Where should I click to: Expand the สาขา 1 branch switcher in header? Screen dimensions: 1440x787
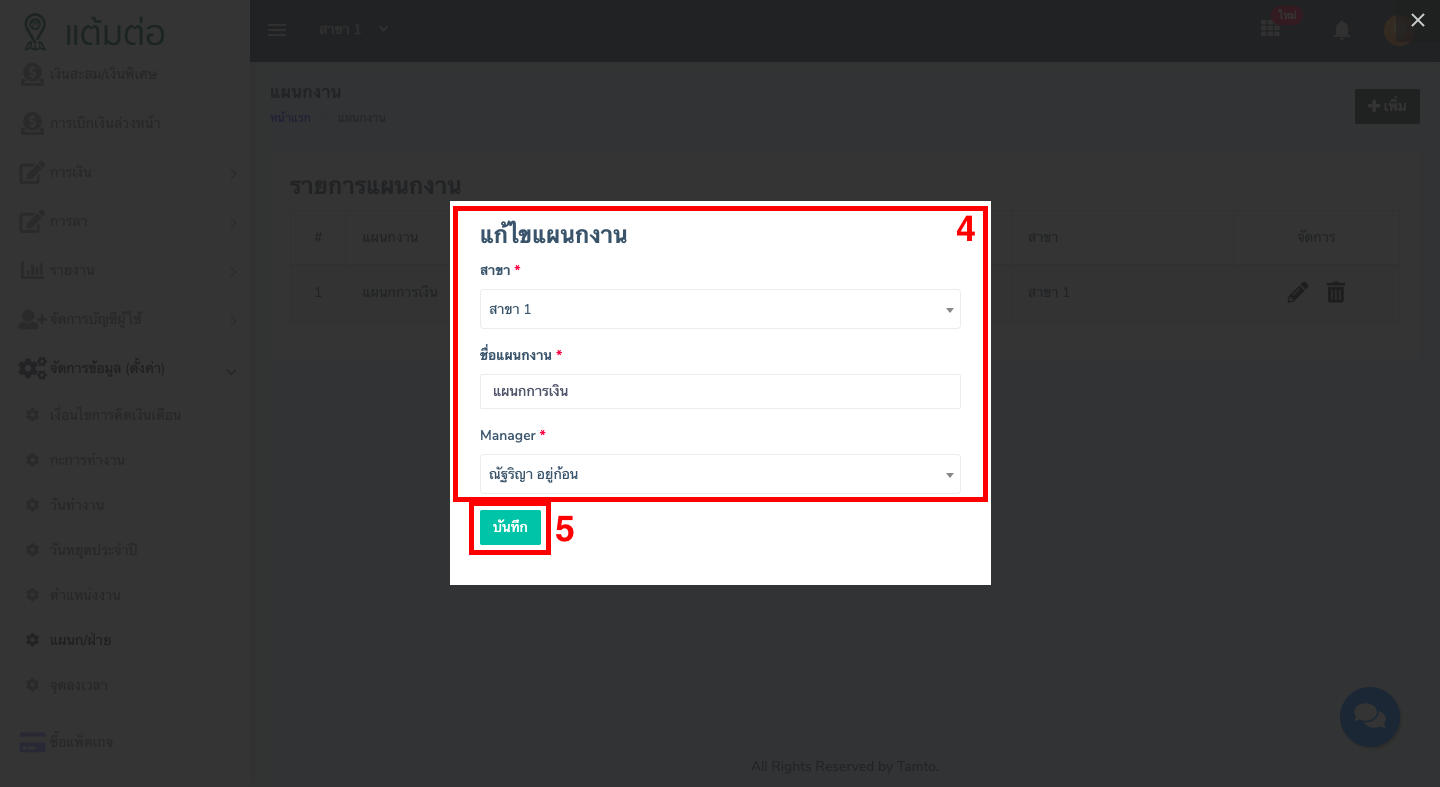(x=353, y=29)
